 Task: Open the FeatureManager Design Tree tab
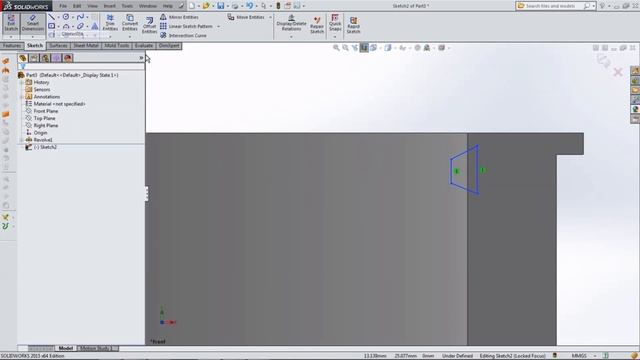point(23,58)
